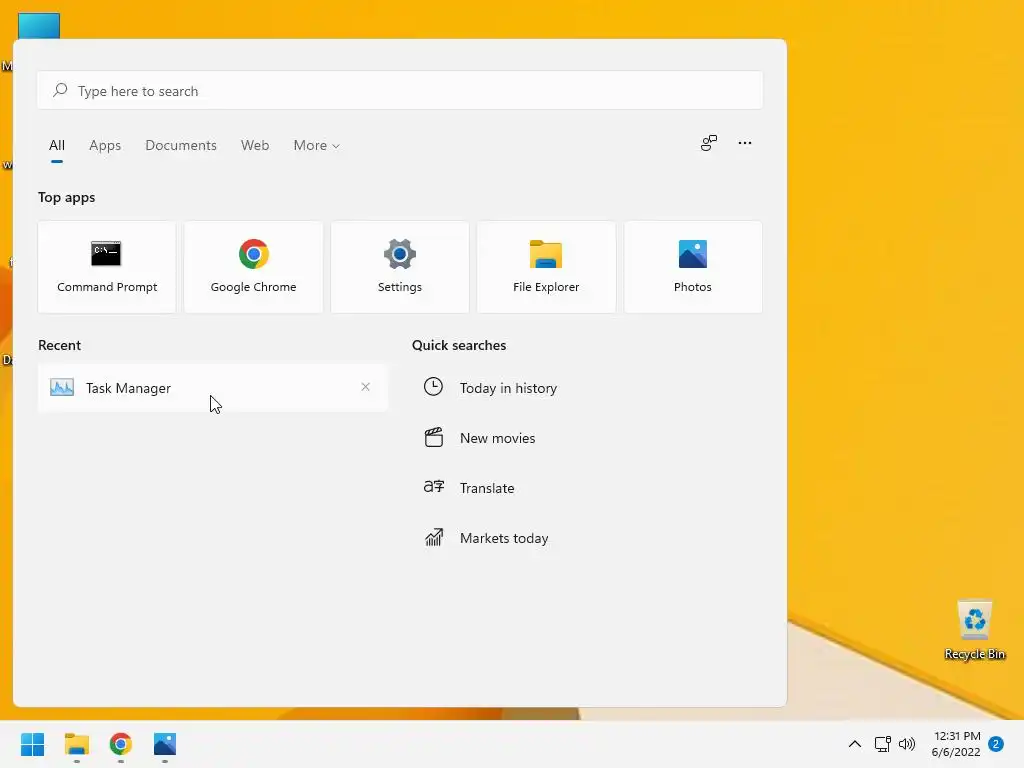Open the Settings app tile
Image resolution: width=1024 pixels, height=768 pixels.
pyautogui.click(x=400, y=267)
